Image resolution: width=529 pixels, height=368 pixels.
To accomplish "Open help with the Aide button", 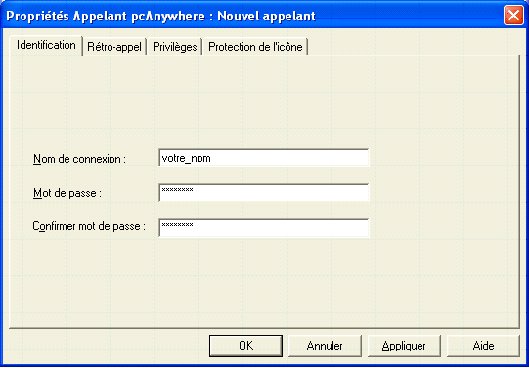I will (x=483, y=346).
